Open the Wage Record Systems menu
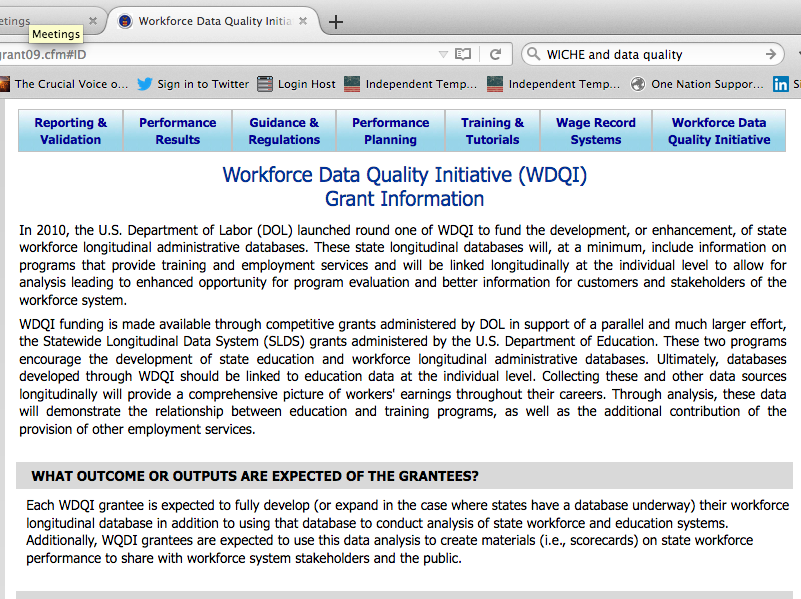This screenshot has height=599, width=801. (596, 131)
